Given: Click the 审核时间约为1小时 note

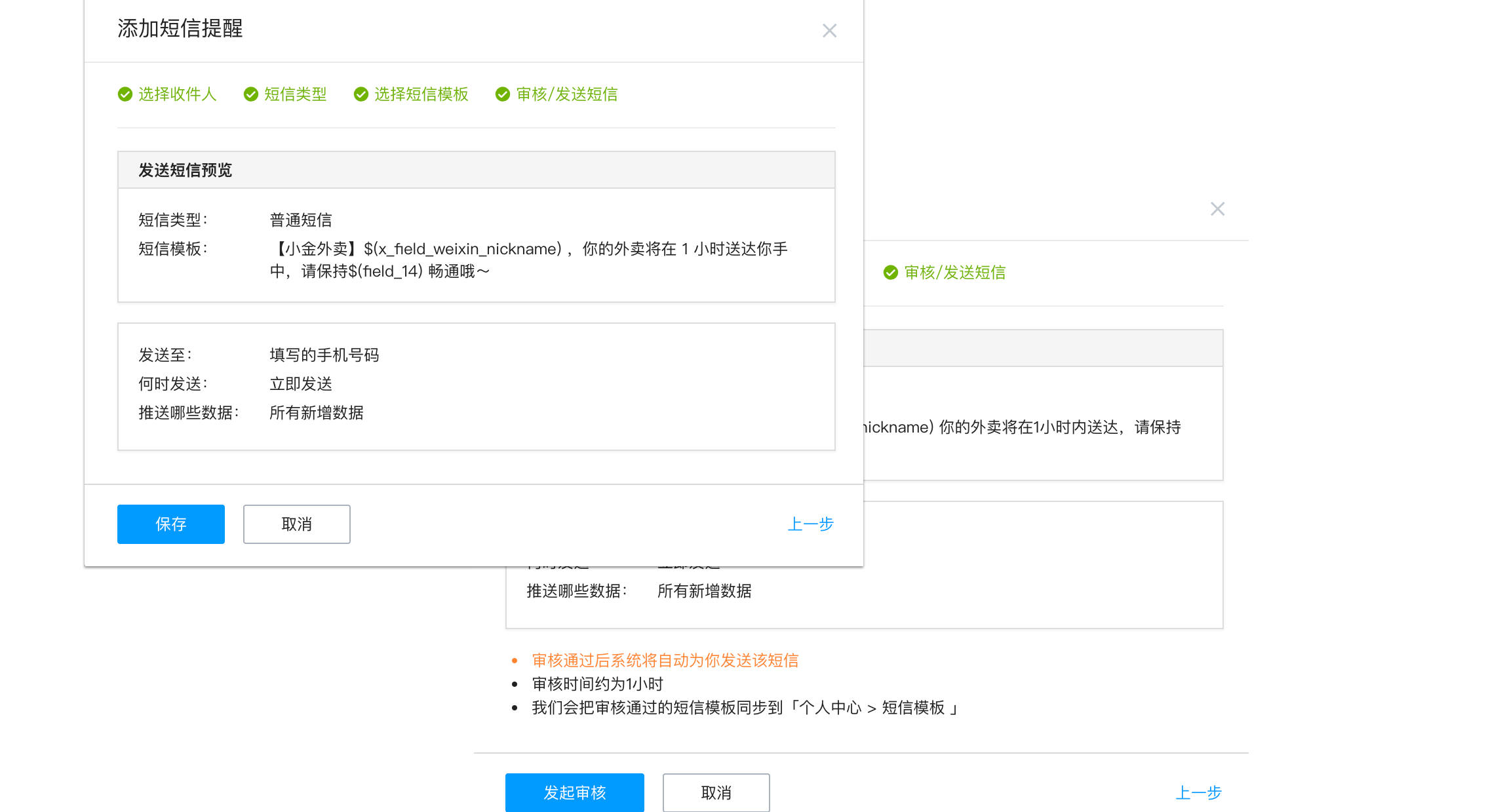Looking at the screenshot, I should point(598,684).
